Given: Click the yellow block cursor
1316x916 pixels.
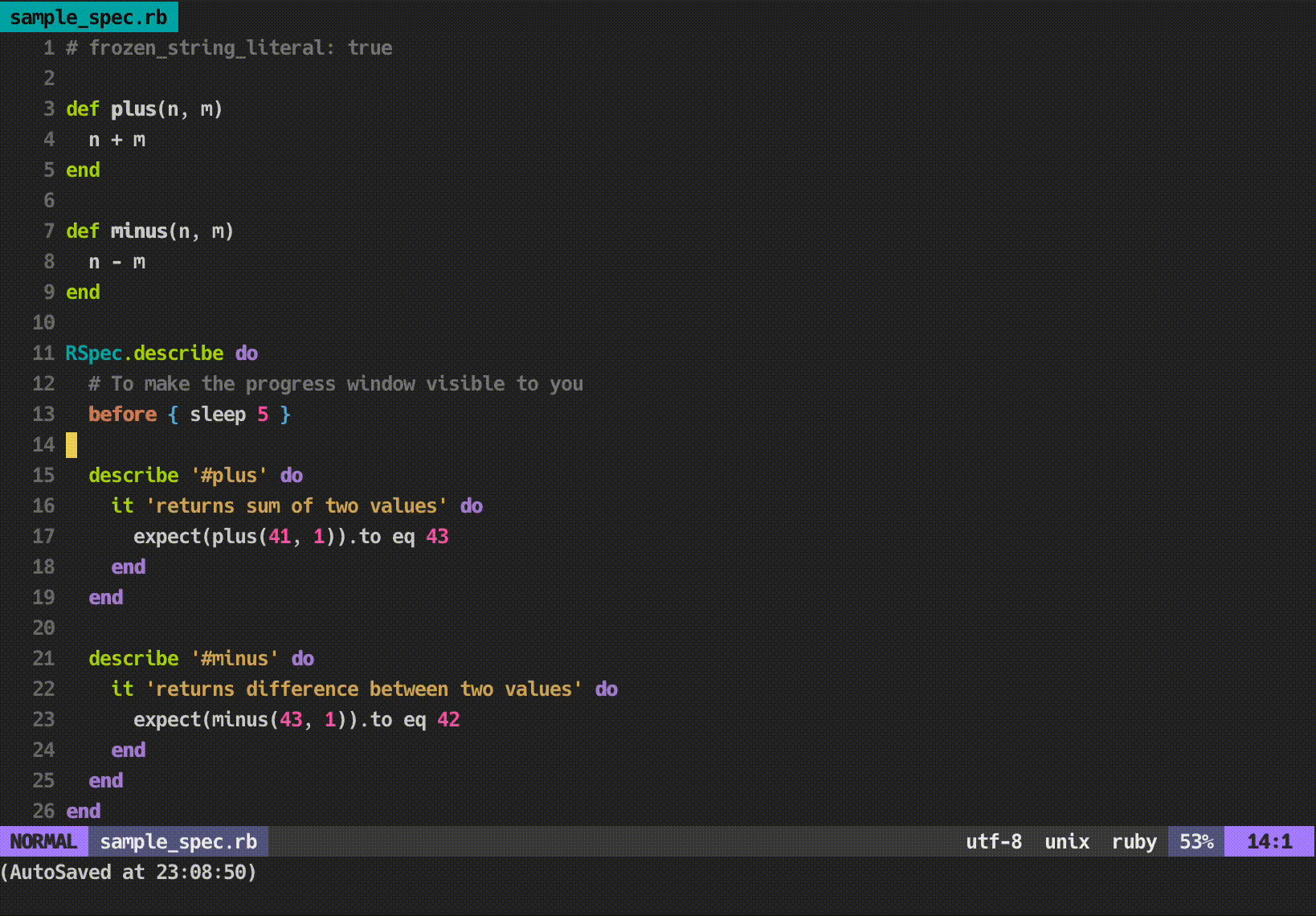Looking at the screenshot, I should [x=72, y=444].
